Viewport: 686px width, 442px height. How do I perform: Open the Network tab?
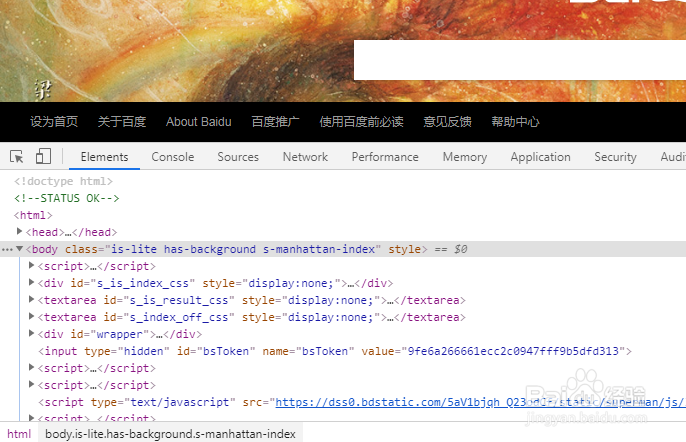305,157
